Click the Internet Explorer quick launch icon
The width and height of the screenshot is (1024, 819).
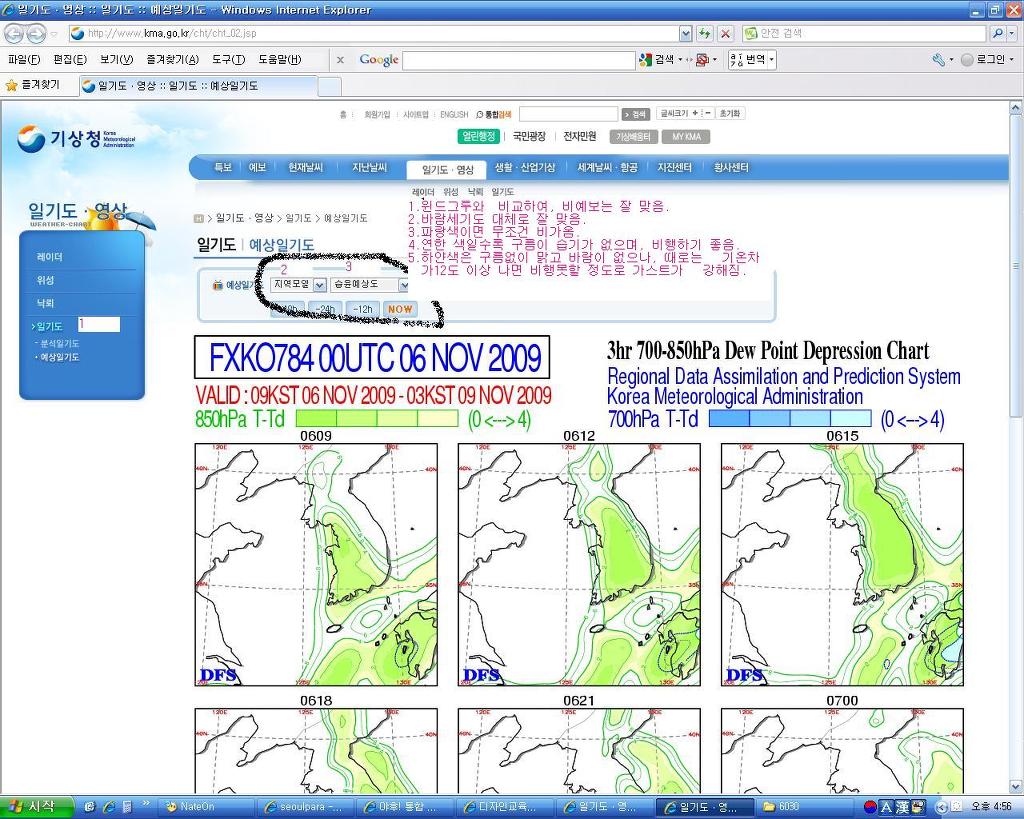pos(108,807)
